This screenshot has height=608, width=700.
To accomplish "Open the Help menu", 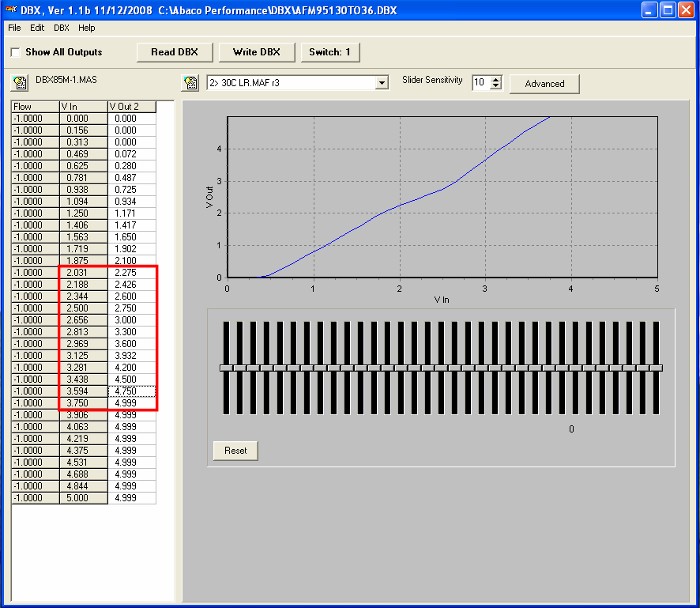I will (87, 28).
